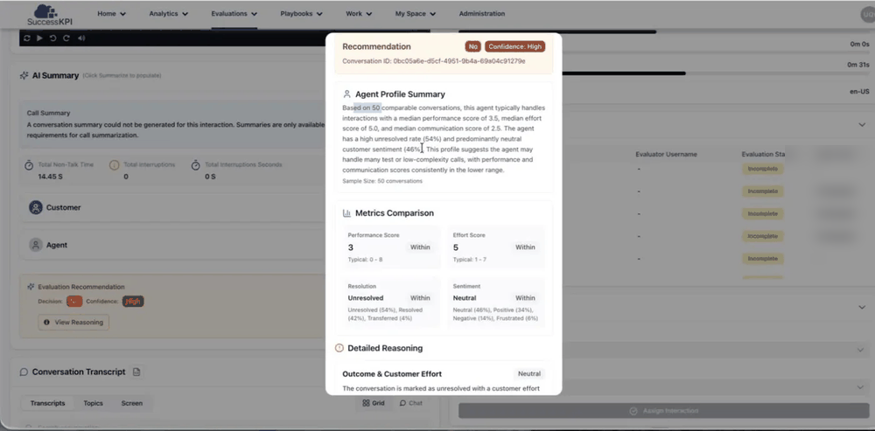
Task: Select the Chat view toggle
Action: click(x=411, y=403)
